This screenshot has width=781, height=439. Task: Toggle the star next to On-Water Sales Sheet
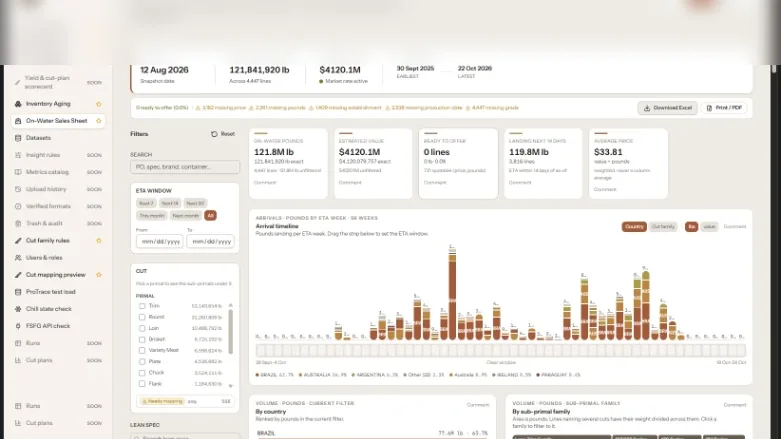point(99,121)
